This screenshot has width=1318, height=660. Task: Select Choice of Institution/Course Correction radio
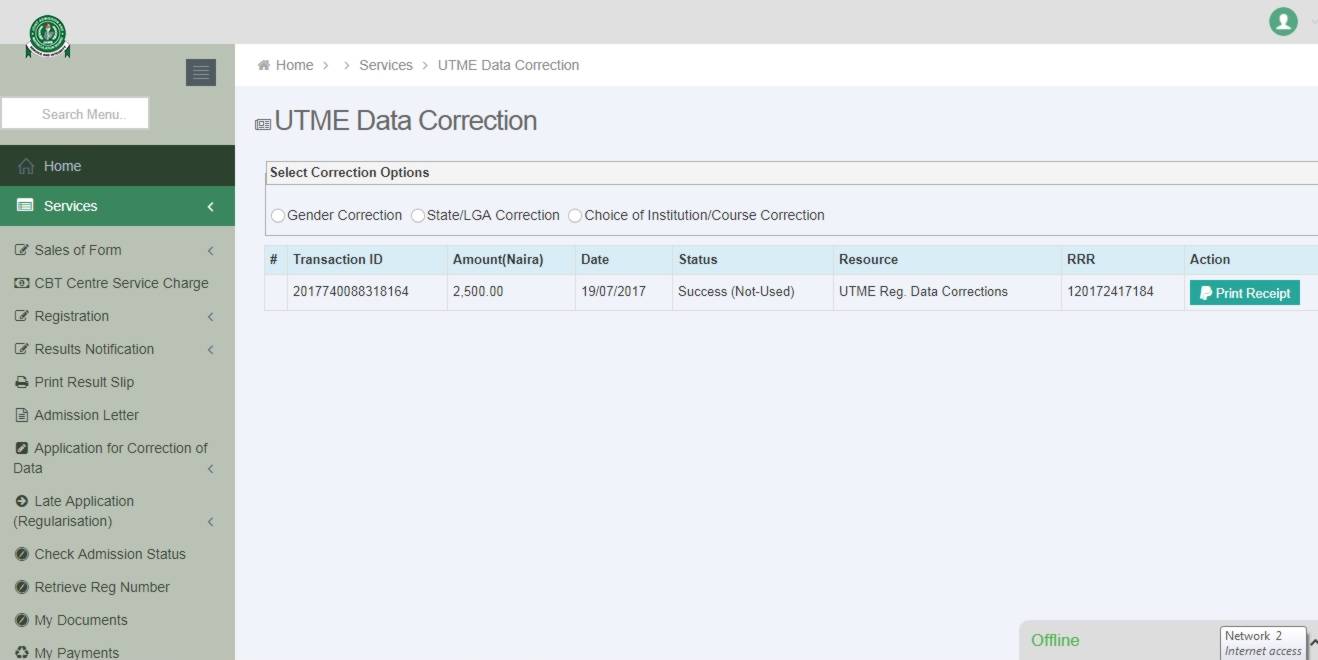(x=575, y=216)
